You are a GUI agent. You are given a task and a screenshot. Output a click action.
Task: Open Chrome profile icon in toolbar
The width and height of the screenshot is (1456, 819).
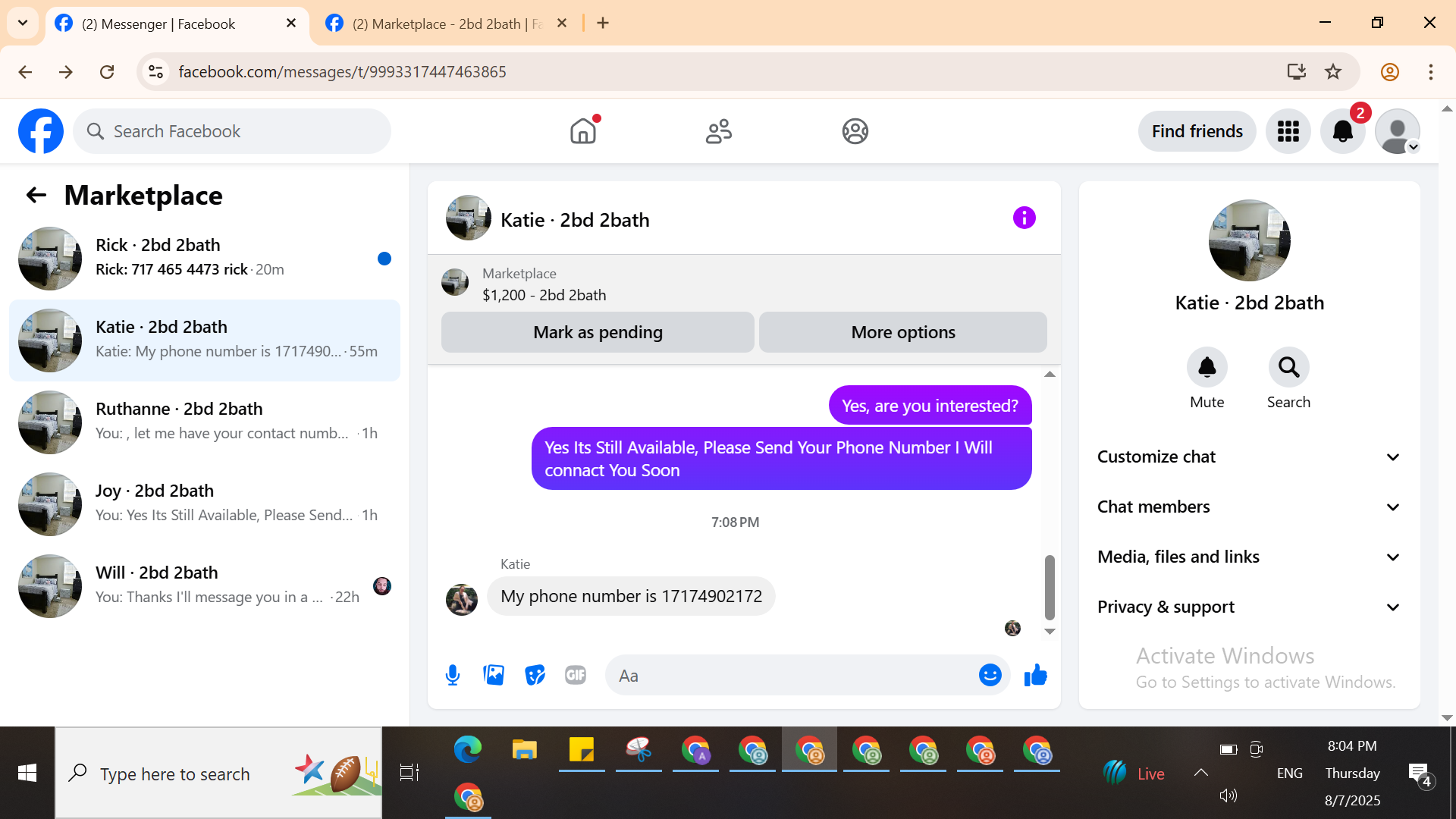[x=1390, y=72]
